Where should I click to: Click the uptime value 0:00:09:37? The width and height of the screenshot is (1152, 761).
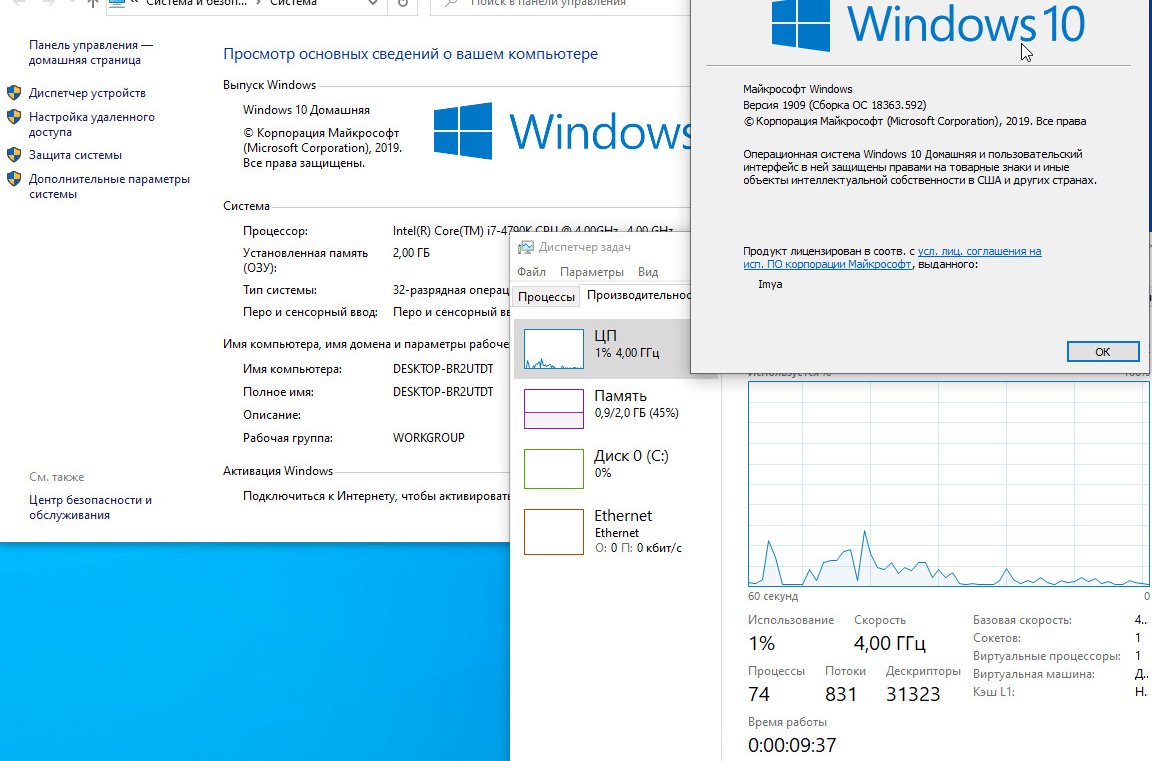(792, 746)
